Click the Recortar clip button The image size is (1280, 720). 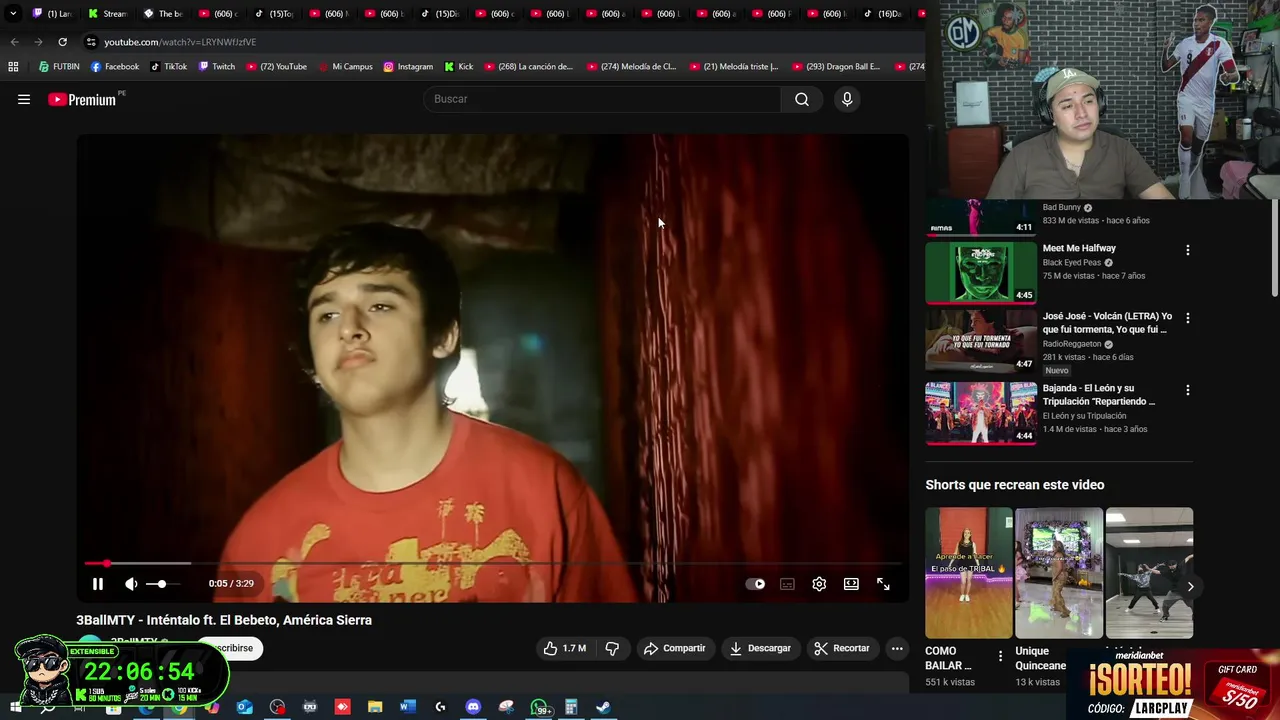pos(842,648)
